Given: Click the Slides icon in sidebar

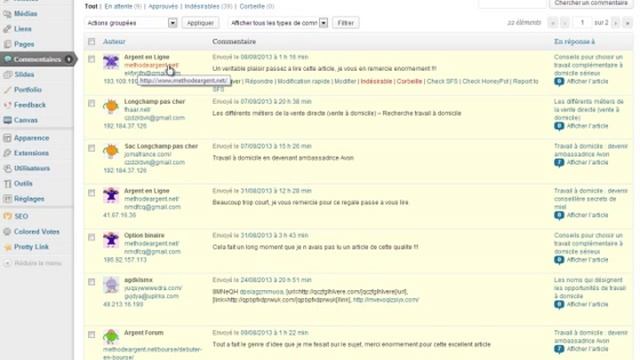Looking at the screenshot, I should (x=7, y=74).
